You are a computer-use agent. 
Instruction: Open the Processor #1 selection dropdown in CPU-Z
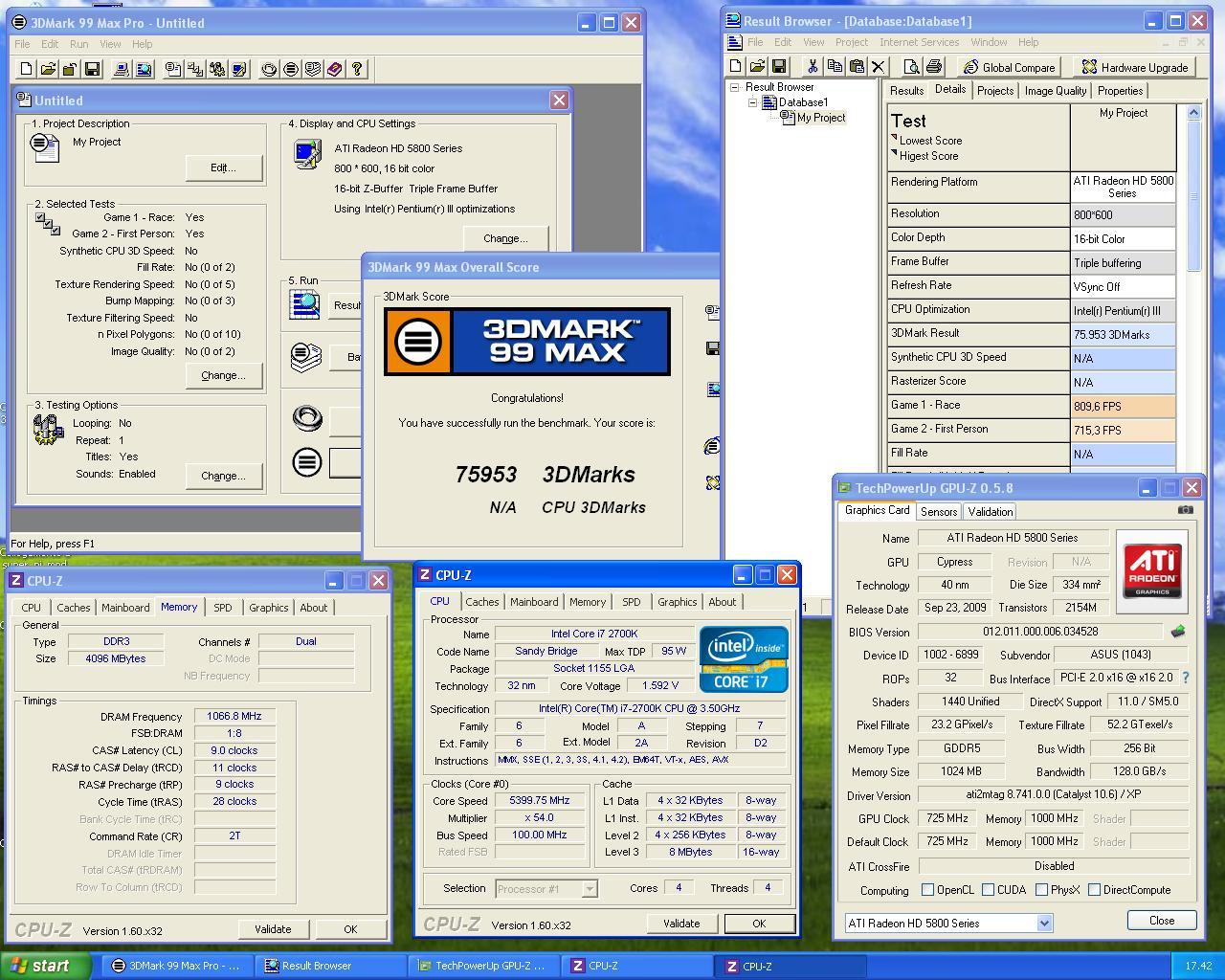coord(590,889)
